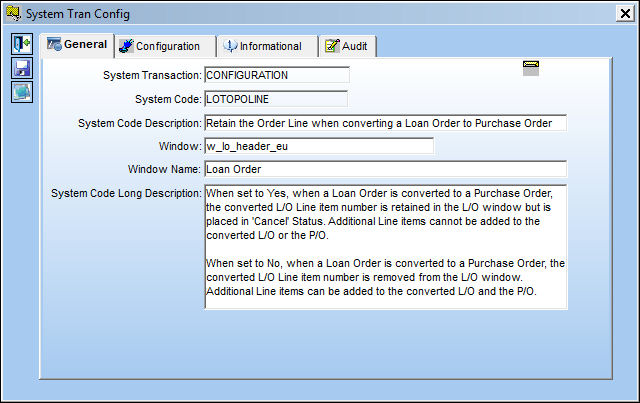Click the 'System Code Description:' label
Screen dimensions: 640x403
tap(140, 123)
